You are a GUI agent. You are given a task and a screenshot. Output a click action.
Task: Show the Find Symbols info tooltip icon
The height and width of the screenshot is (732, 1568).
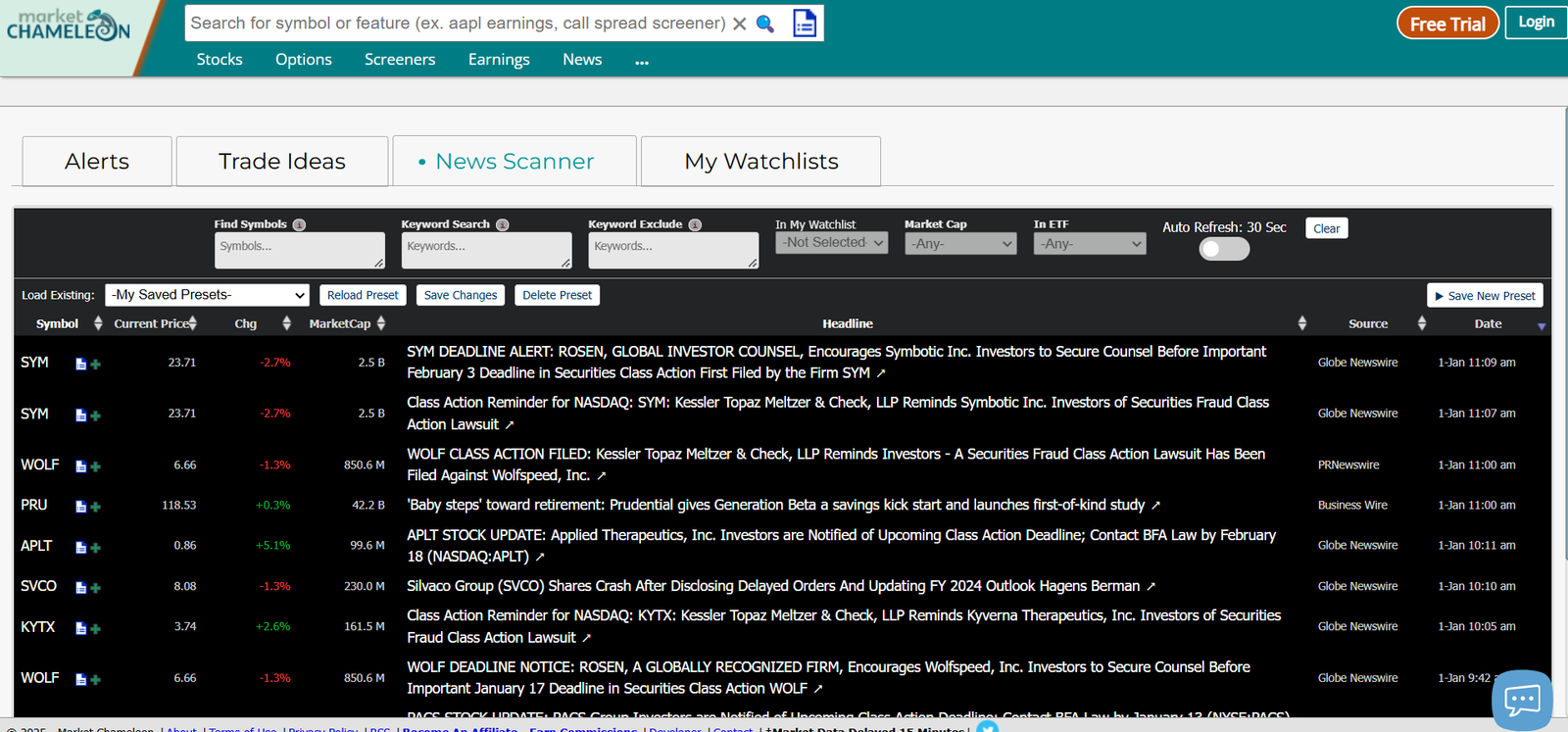coord(300,224)
